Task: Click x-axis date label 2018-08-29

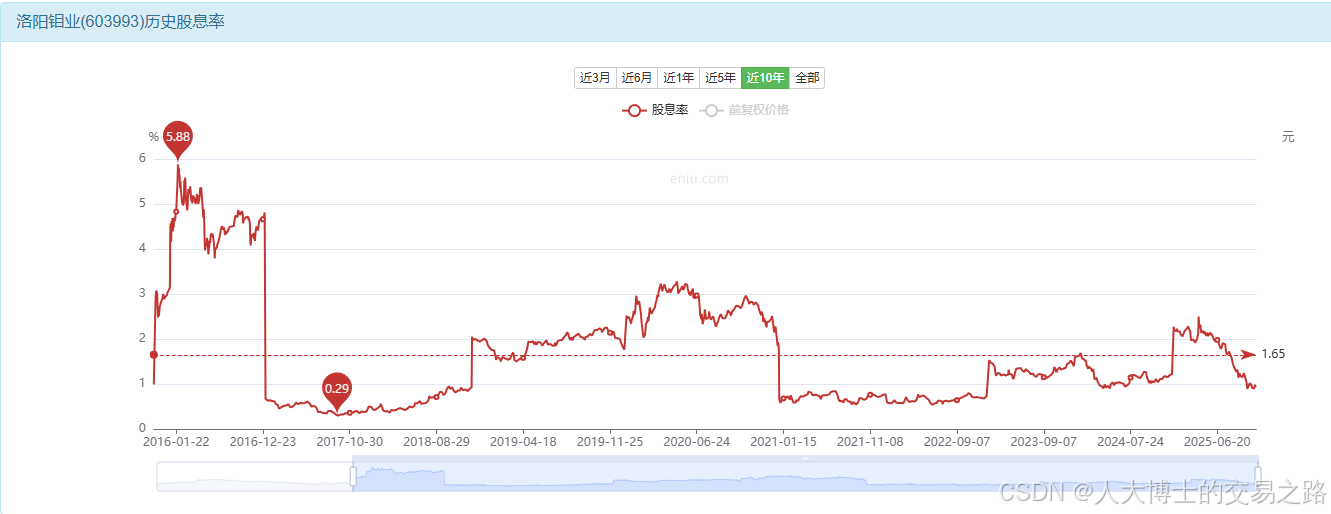Action: [436, 440]
